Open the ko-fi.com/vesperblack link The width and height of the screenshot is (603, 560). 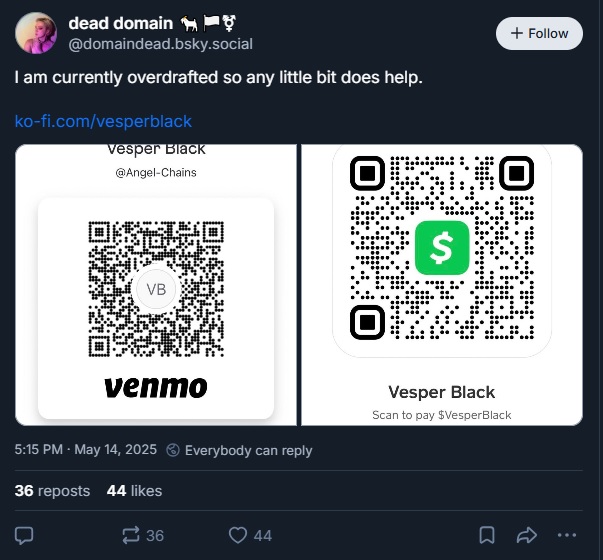[103, 121]
